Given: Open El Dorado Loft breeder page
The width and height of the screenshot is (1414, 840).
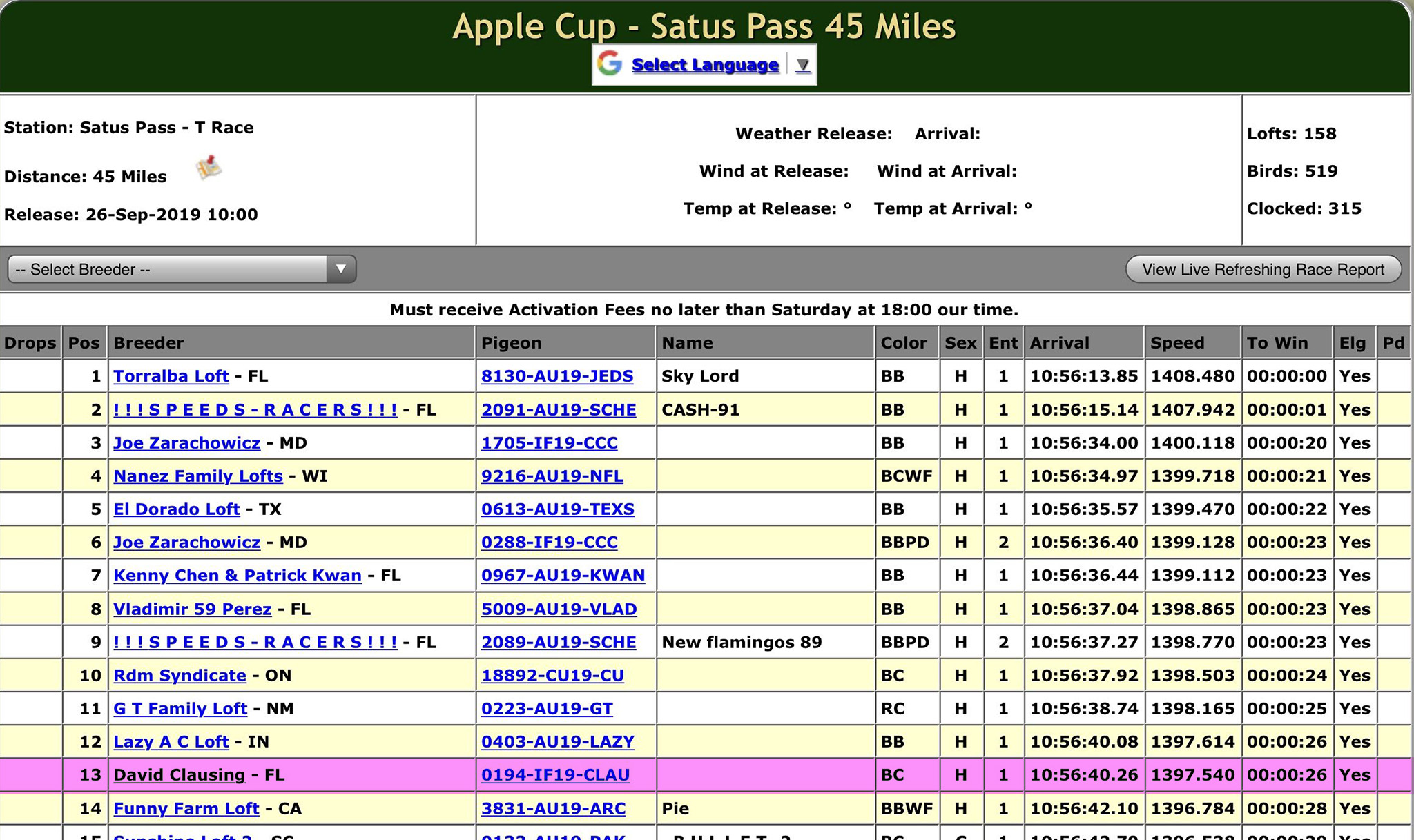Looking at the screenshot, I should 176,509.
